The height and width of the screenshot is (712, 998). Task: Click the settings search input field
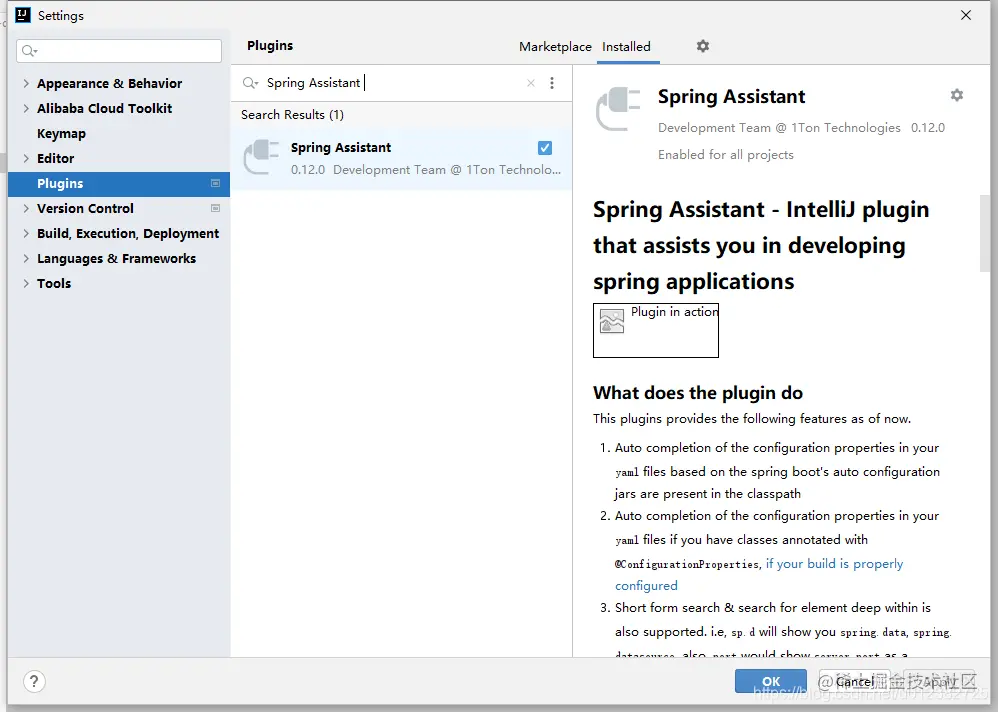(x=119, y=51)
